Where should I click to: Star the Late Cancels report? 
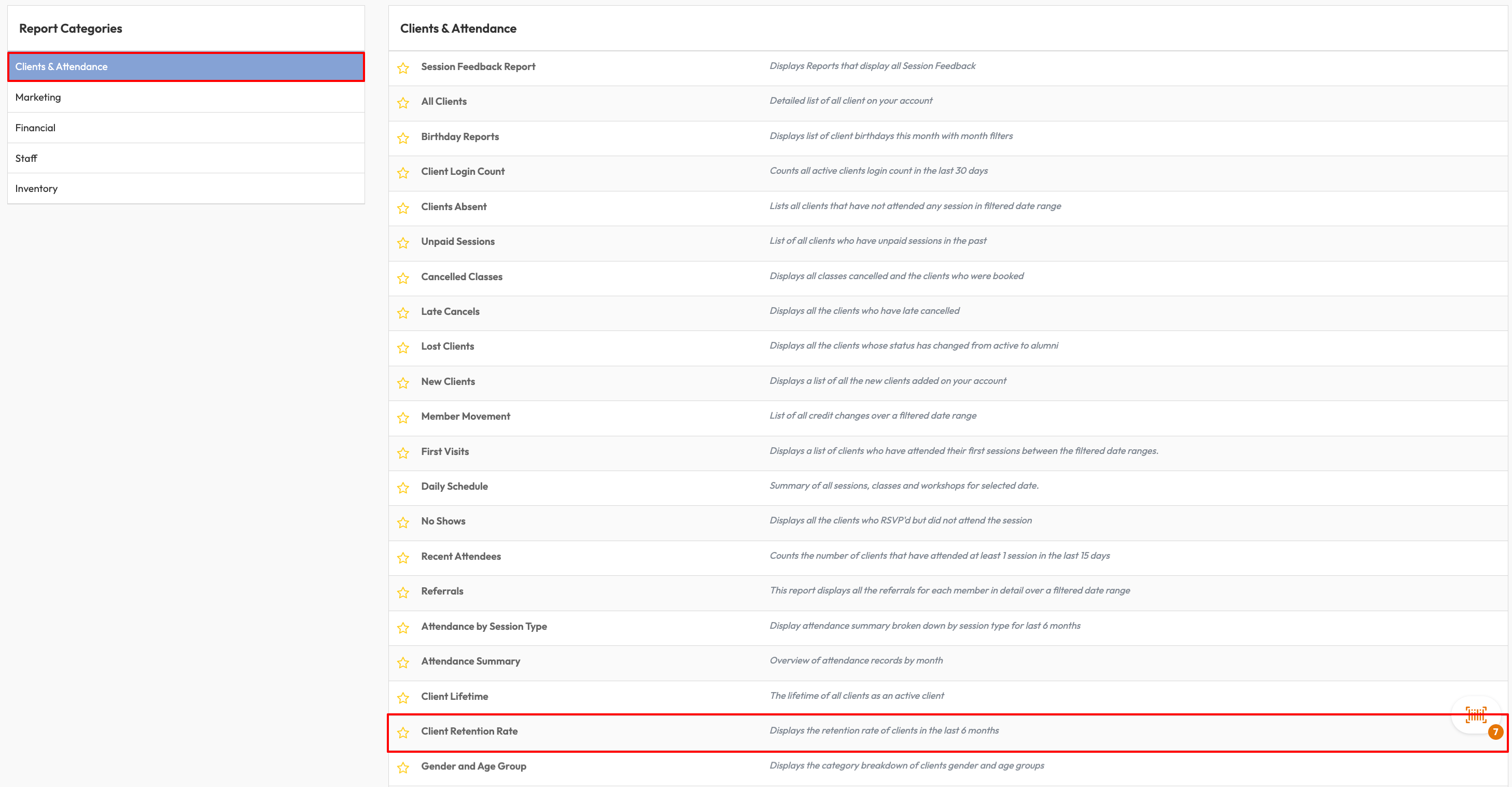[x=403, y=313]
